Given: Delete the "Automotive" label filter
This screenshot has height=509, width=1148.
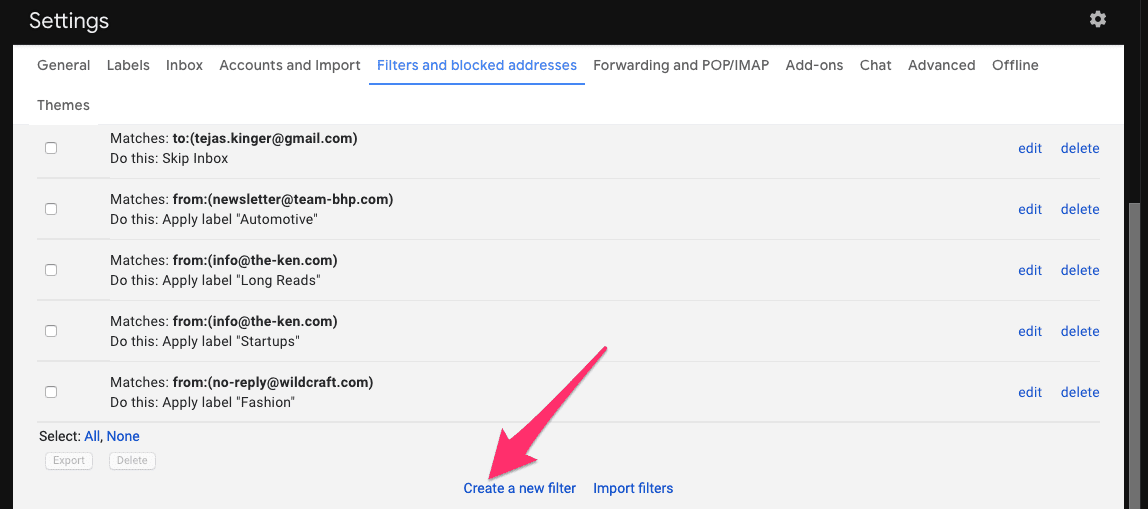Looking at the screenshot, I should (1080, 209).
